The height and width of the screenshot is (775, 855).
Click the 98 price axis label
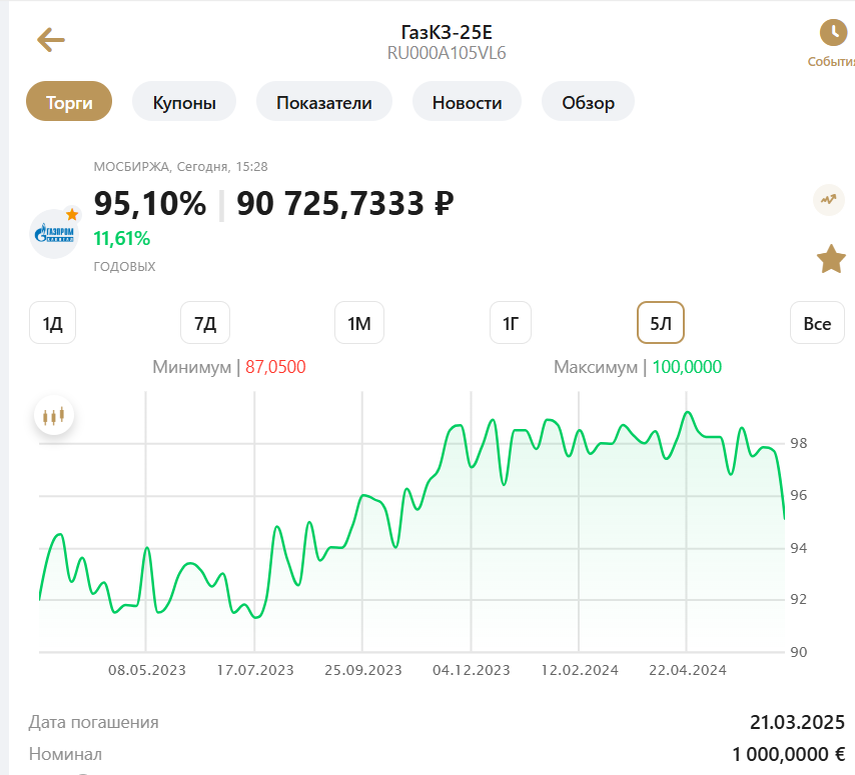click(799, 443)
